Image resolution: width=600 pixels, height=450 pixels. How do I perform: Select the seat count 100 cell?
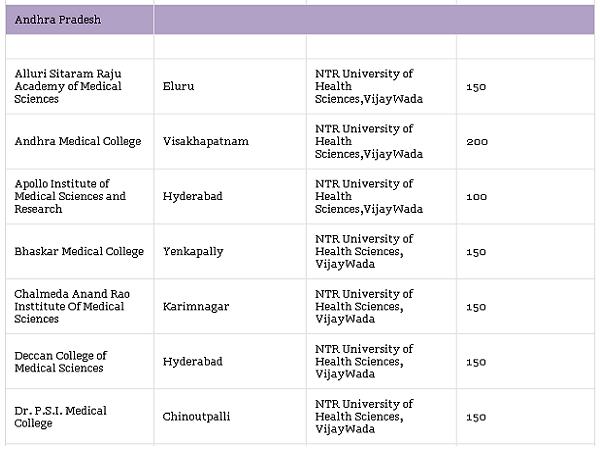click(476, 196)
